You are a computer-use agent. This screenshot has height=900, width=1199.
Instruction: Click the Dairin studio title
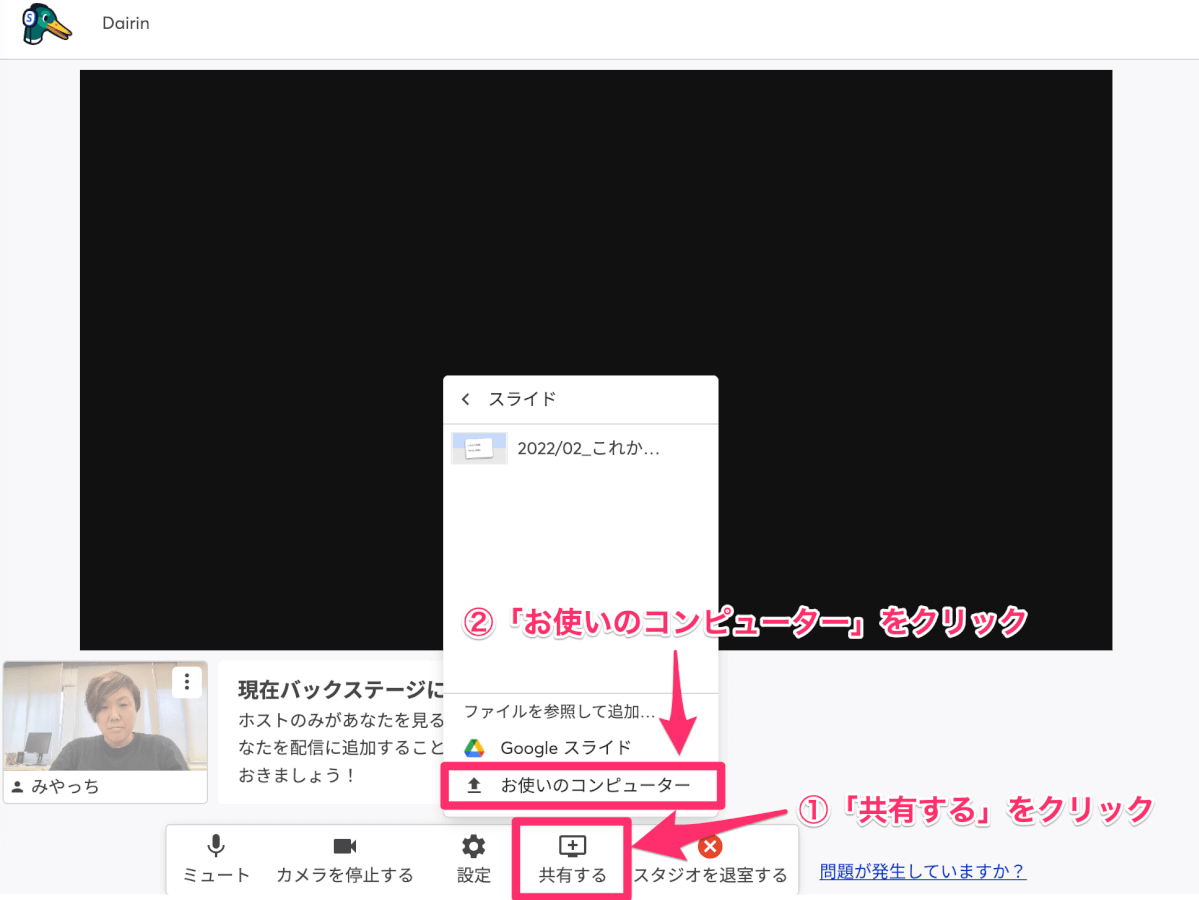pyautogui.click(x=126, y=23)
